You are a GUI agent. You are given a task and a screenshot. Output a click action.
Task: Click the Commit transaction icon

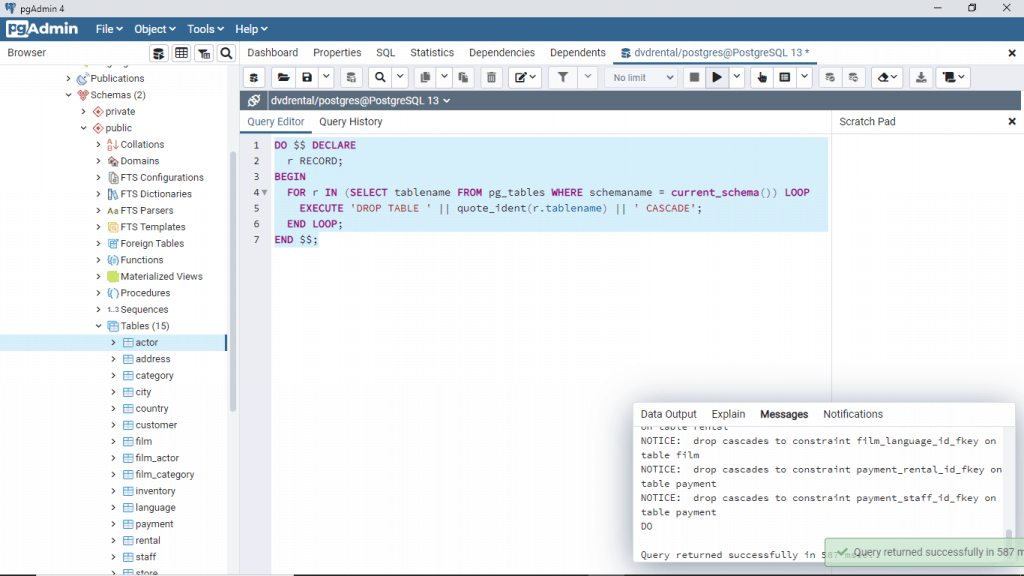(830, 78)
